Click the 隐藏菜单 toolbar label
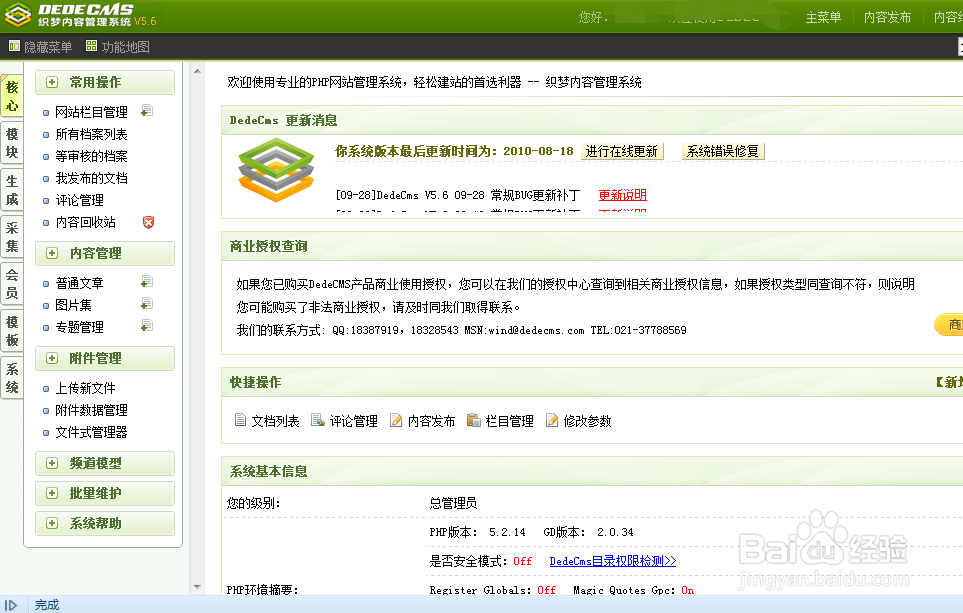The height and width of the screenshot is (613, 963). pos(48,47)
